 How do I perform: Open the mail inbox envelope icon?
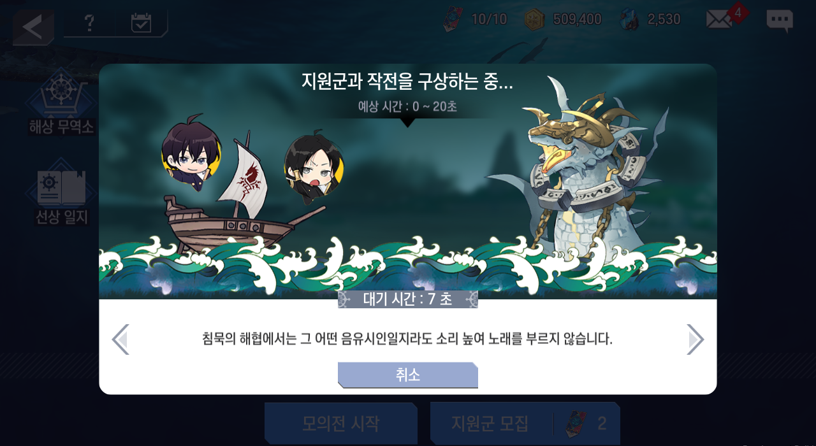pos(719,20)
